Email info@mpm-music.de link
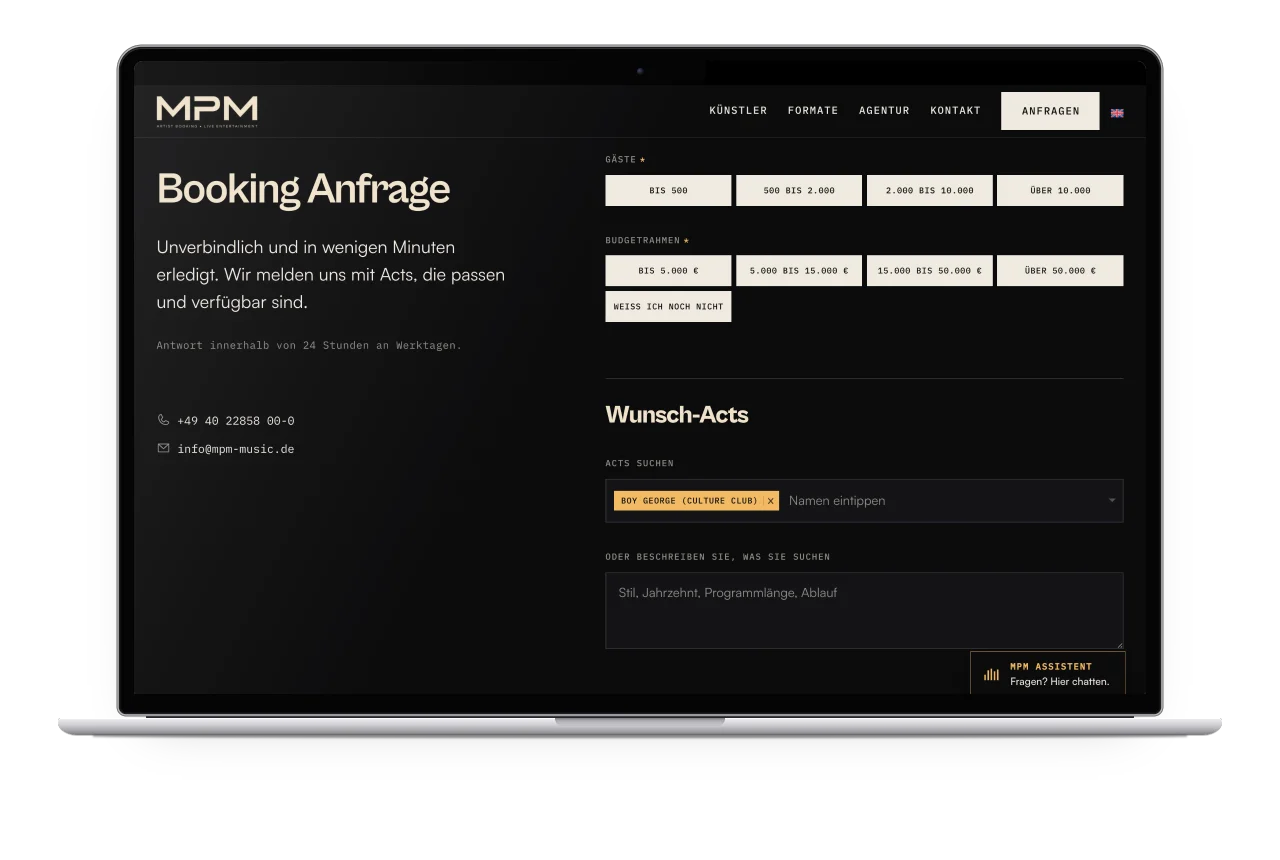The image size is (1280, 860). (x=236, y=449)
